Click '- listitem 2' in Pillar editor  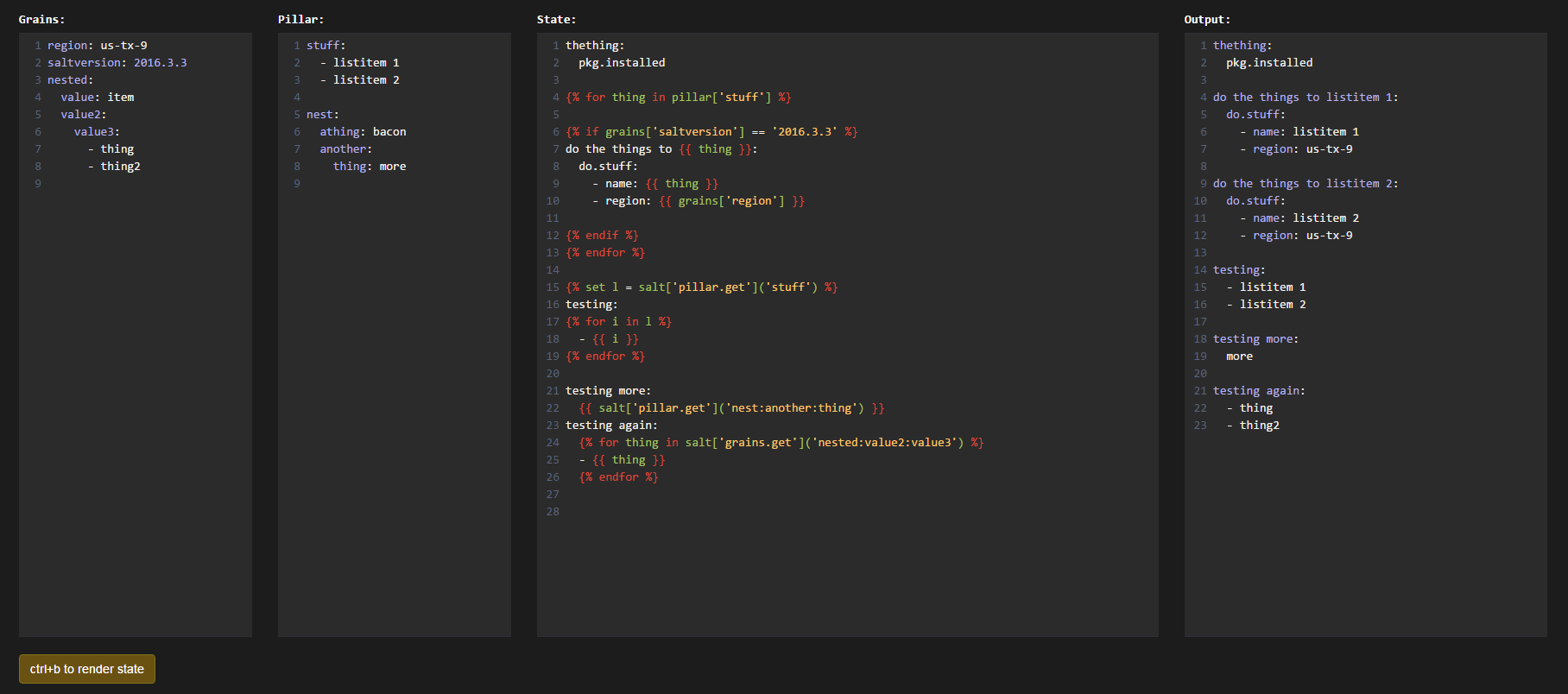pyautogui.click(x=360, y=80)
